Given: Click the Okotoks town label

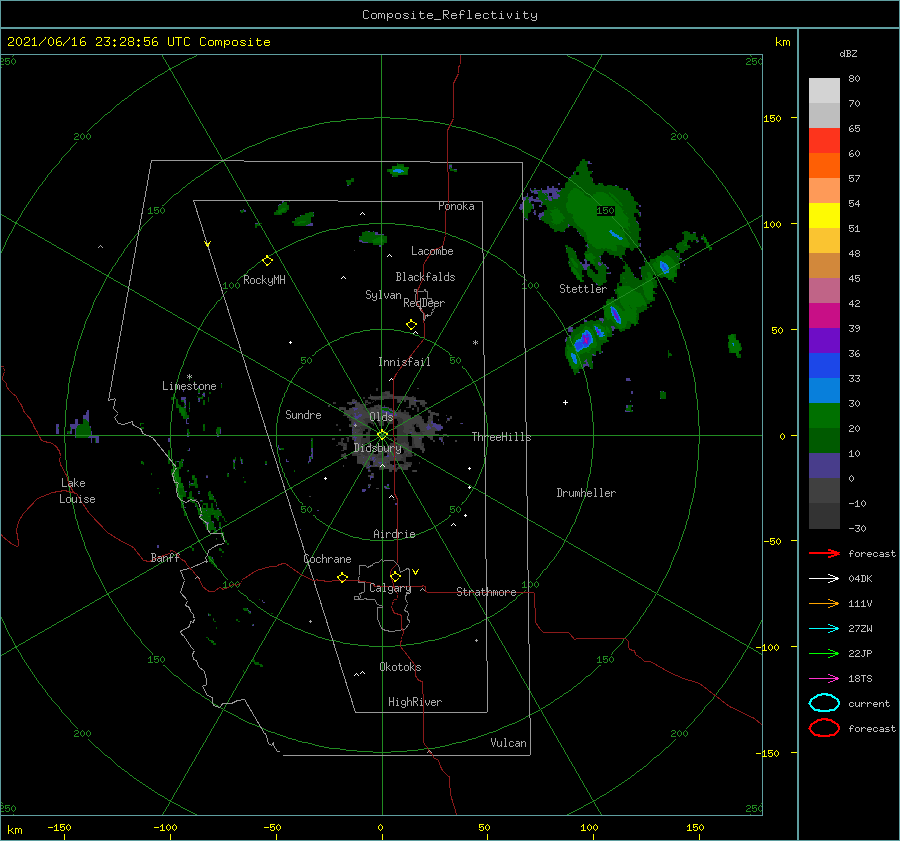Looking at the screenshot, I should pyautogui.click(x=400, y=667).
